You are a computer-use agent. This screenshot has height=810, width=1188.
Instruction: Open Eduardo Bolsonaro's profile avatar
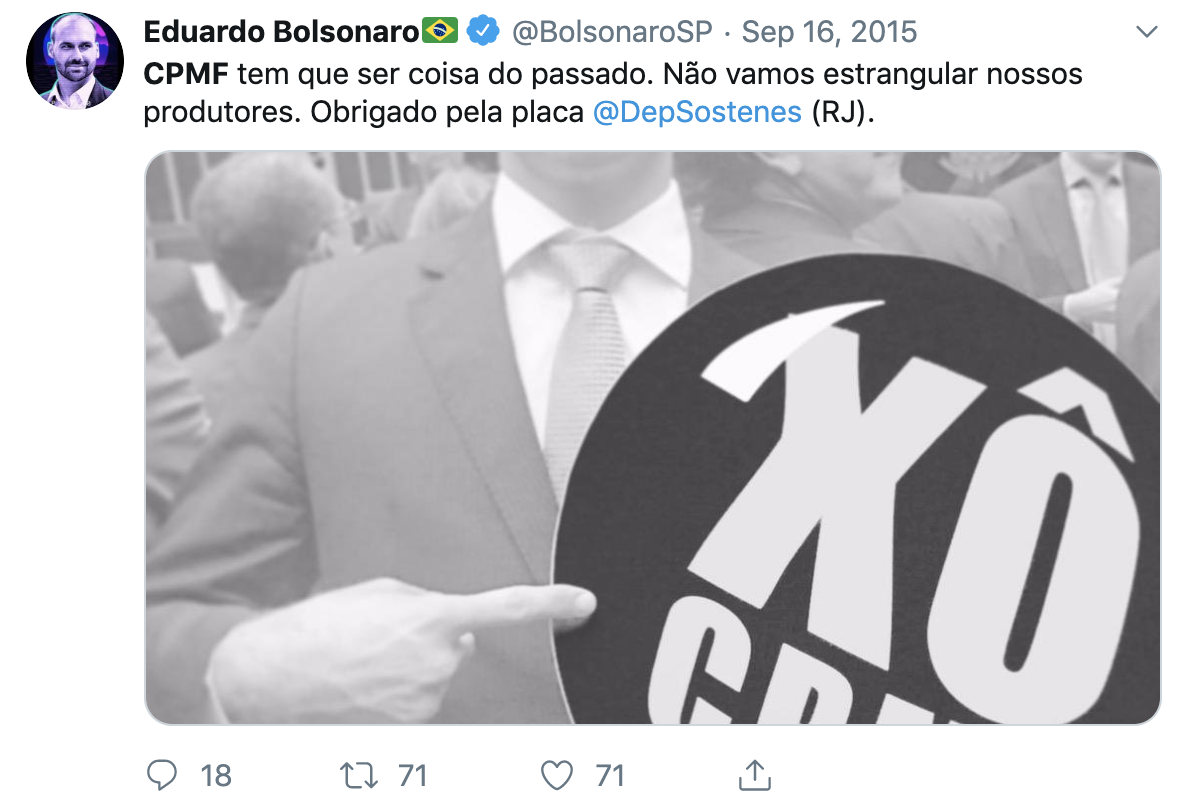tap(75, 61)
